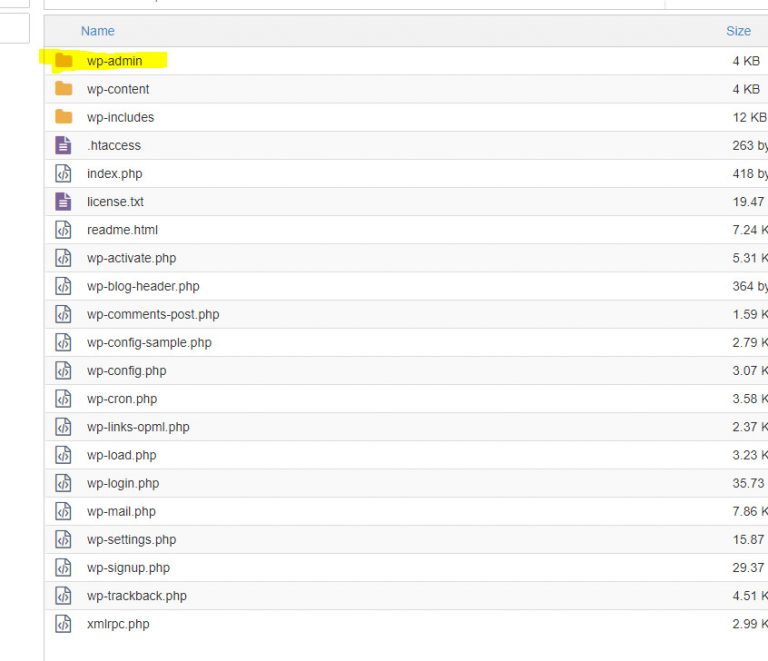Click the 7.86 size cell of wp-mail.php
Screen dimensions: 768x661
[749, 512]
